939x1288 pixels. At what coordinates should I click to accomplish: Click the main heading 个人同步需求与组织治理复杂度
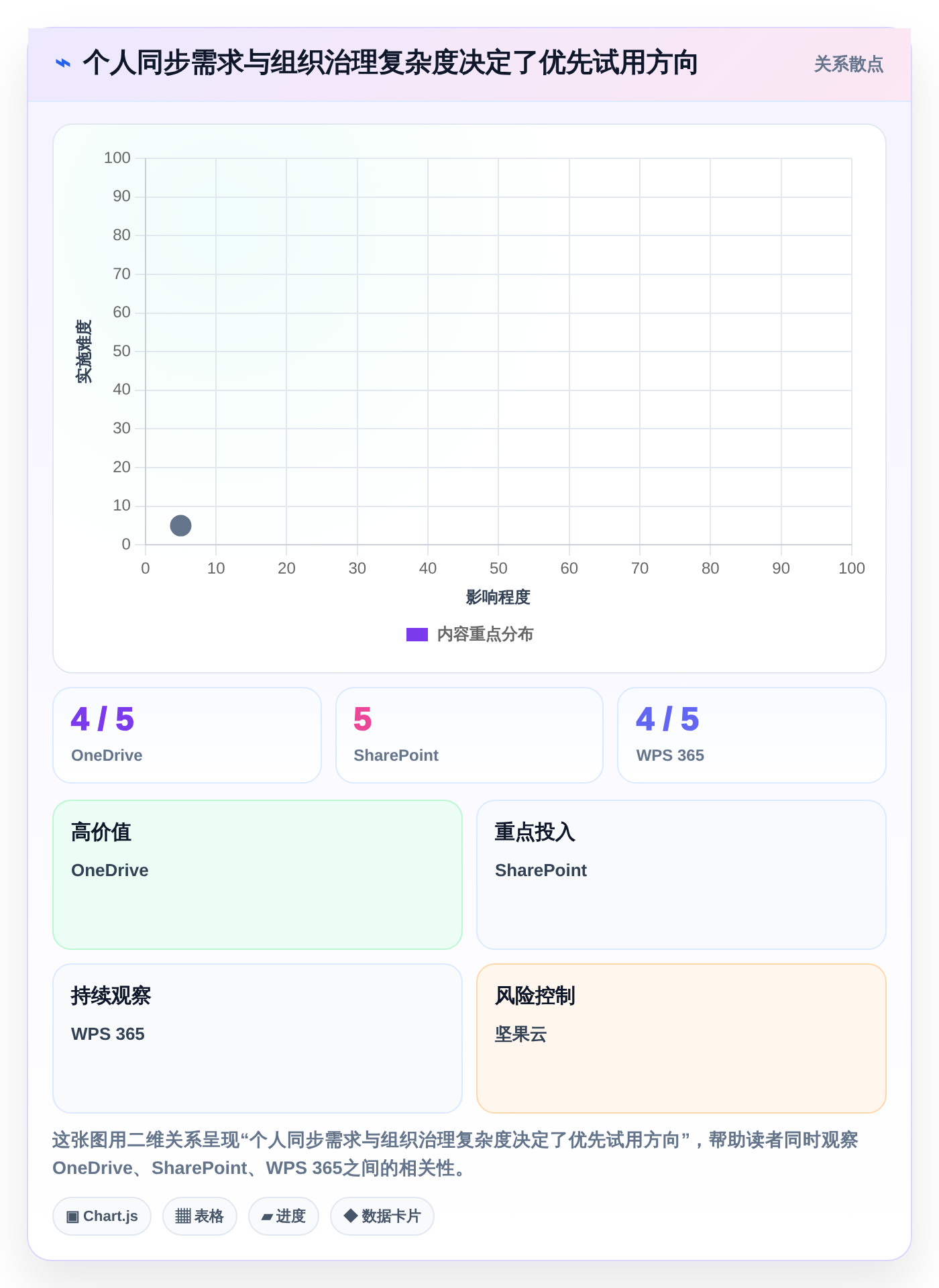click(390, 63)
